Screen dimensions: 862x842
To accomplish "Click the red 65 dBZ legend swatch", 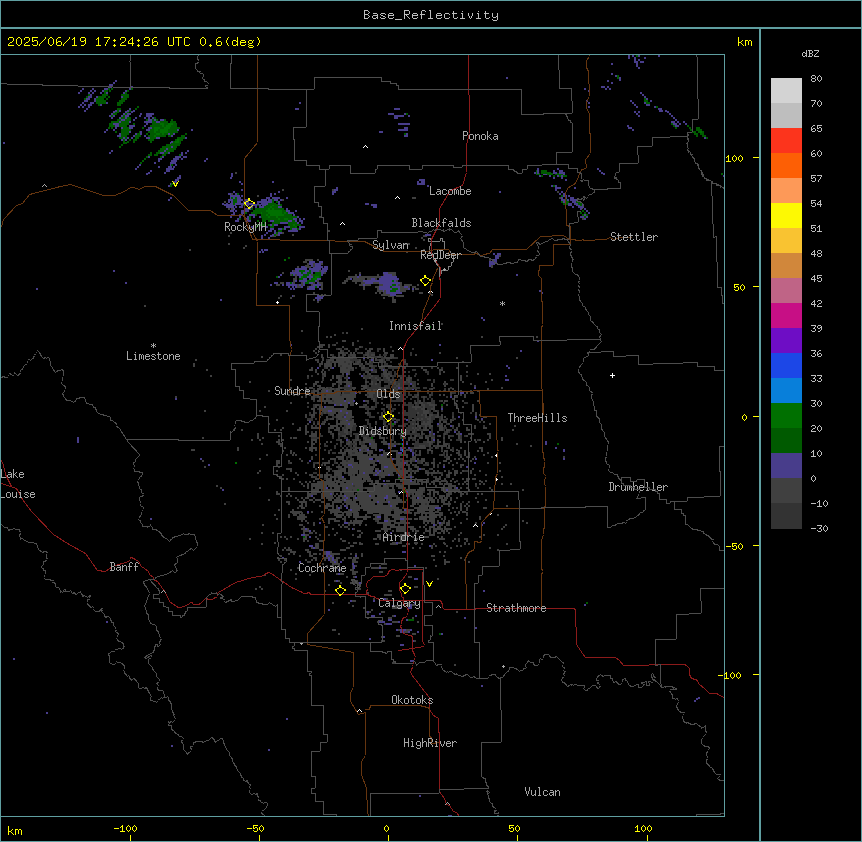I will [x=786, y=141].
